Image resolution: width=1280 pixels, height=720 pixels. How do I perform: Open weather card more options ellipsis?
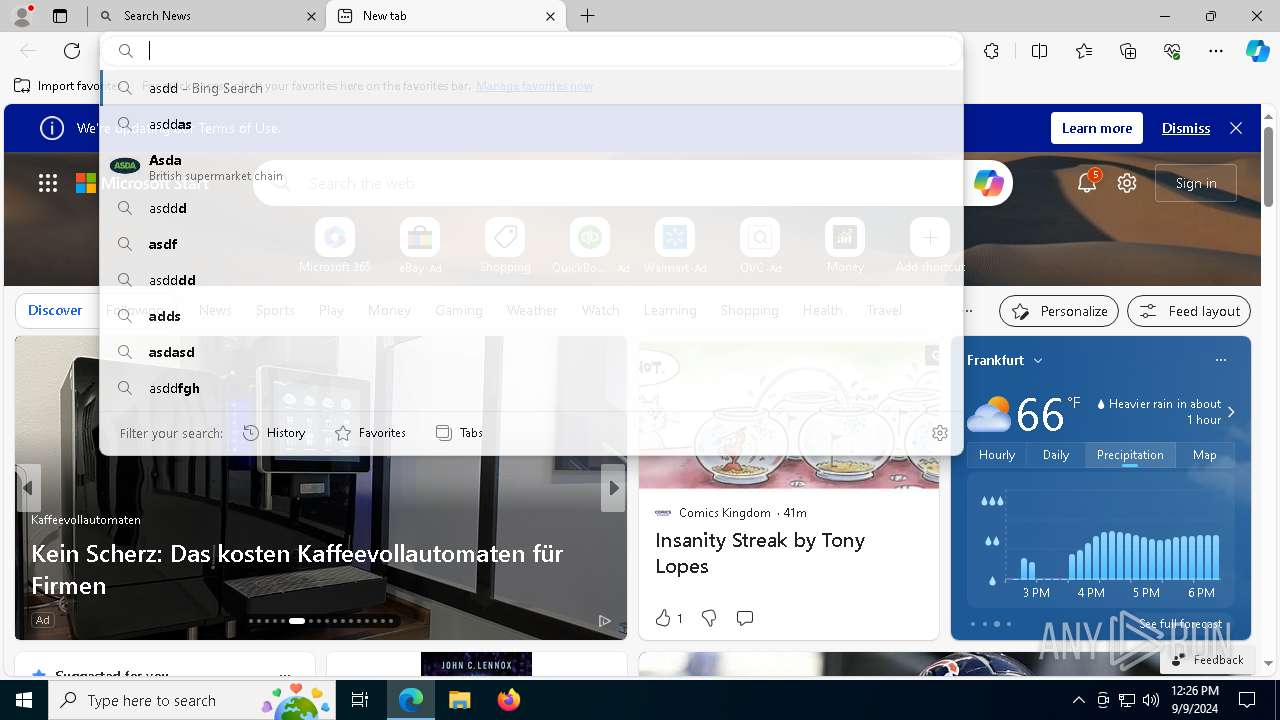coord(1220,360)
